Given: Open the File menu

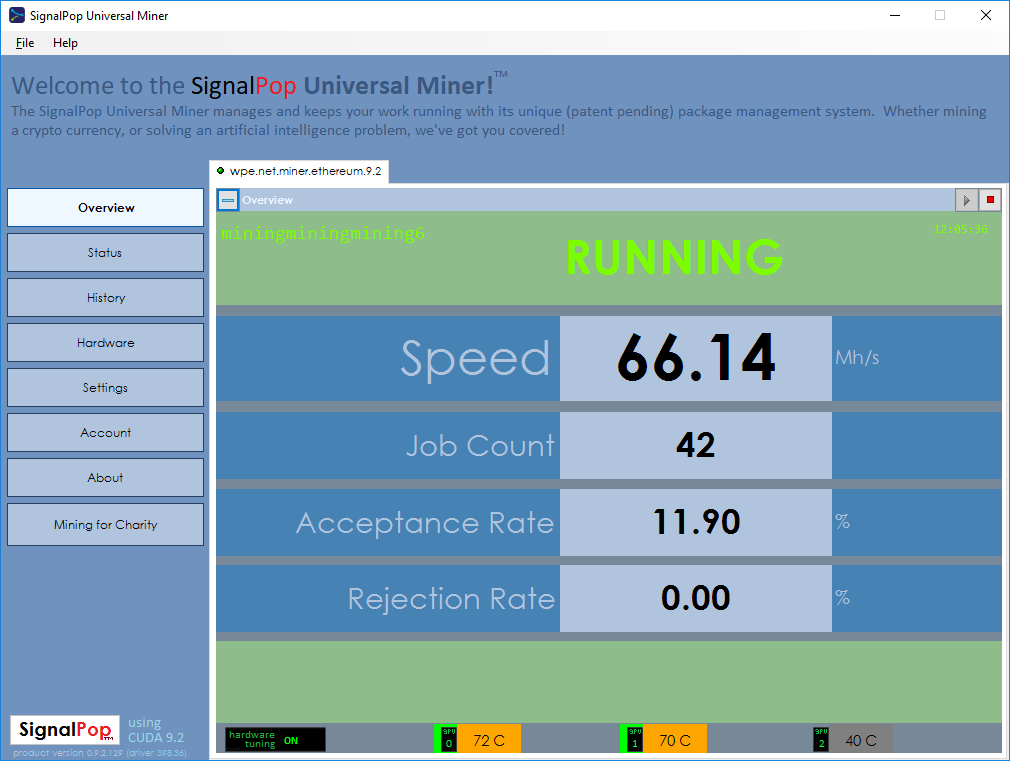Looking at the screenshot, I should point(25,43).
